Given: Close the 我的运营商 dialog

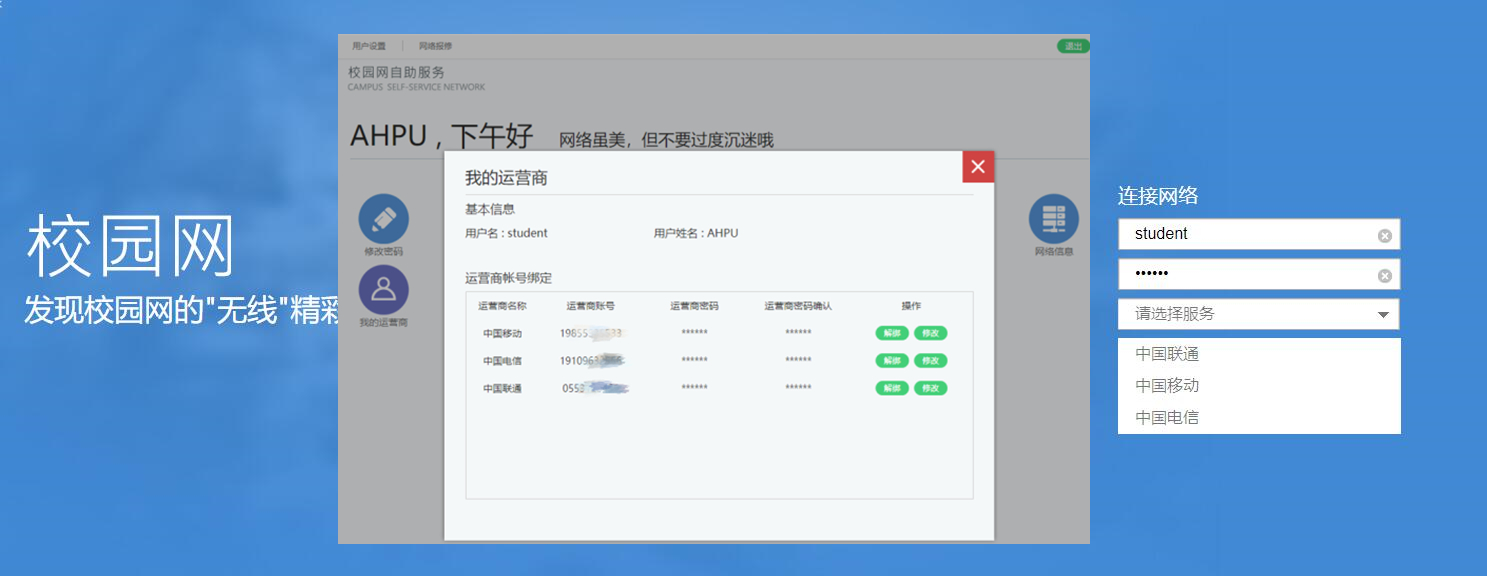Looking at the screenshot, I should pos(978,167).
